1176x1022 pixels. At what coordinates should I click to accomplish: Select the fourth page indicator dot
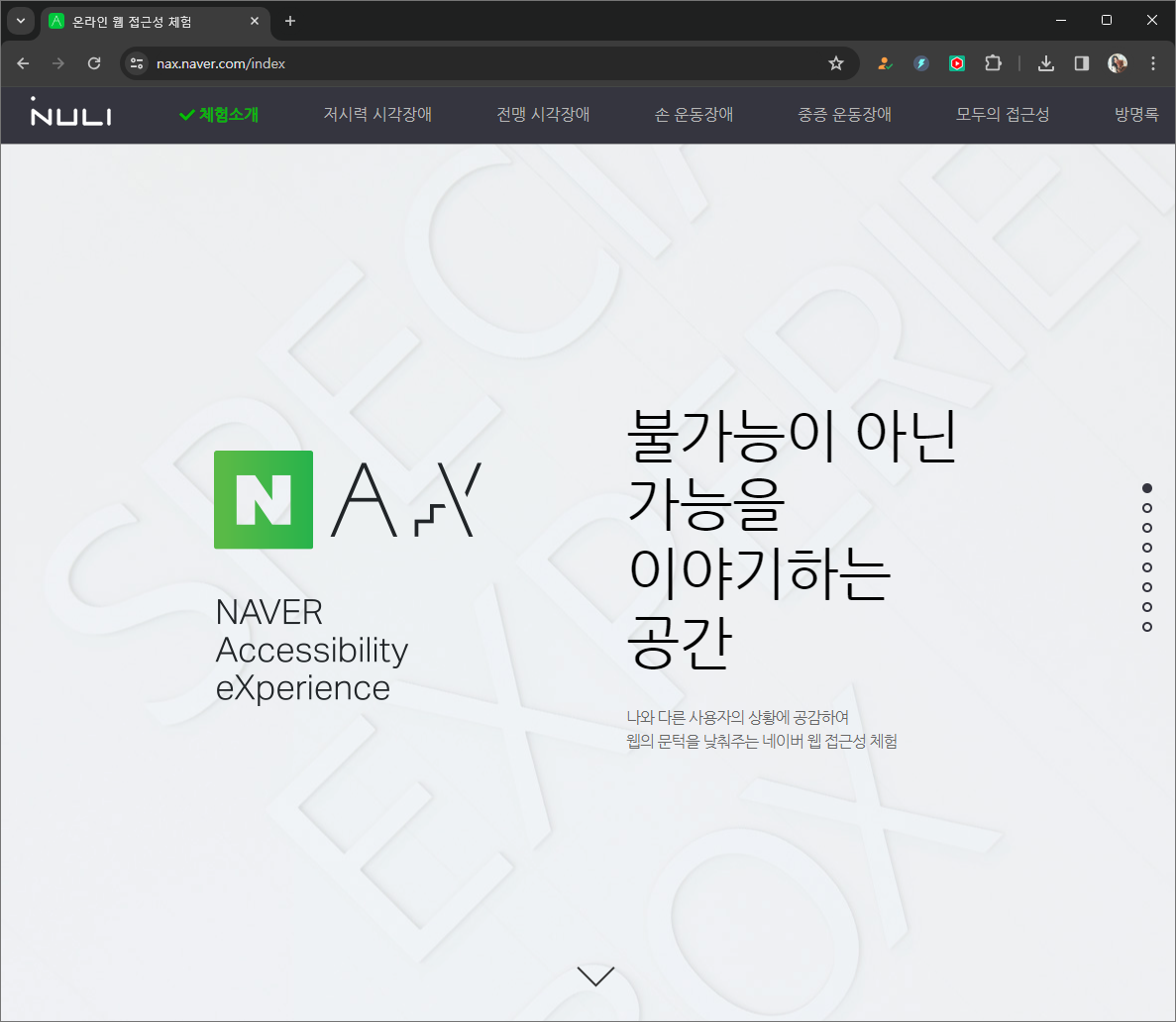(1146, 548)
